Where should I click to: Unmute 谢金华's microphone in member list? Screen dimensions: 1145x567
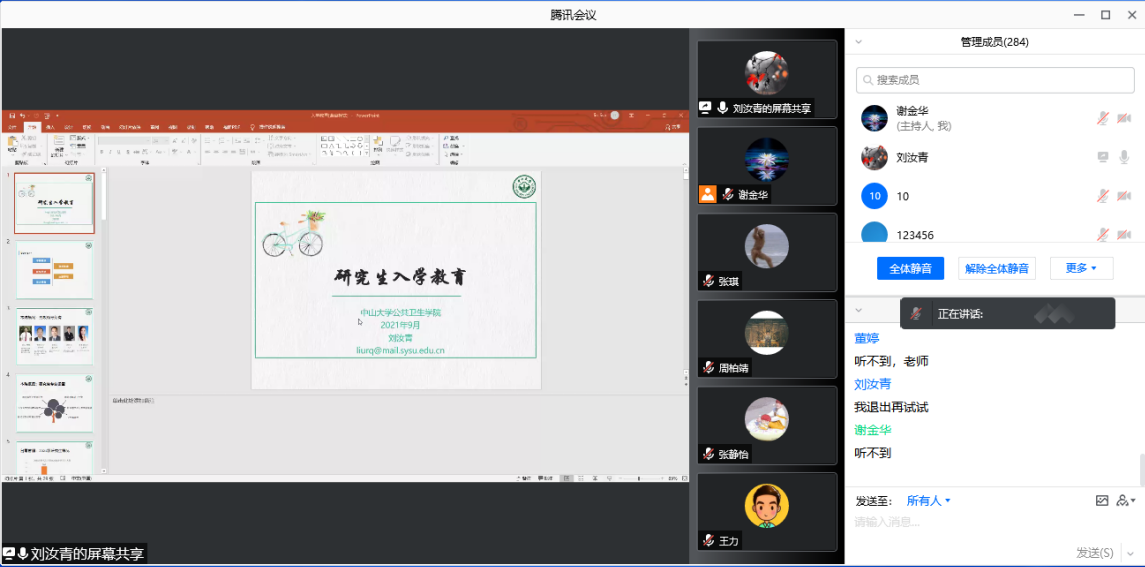(x=1102, y=118)
